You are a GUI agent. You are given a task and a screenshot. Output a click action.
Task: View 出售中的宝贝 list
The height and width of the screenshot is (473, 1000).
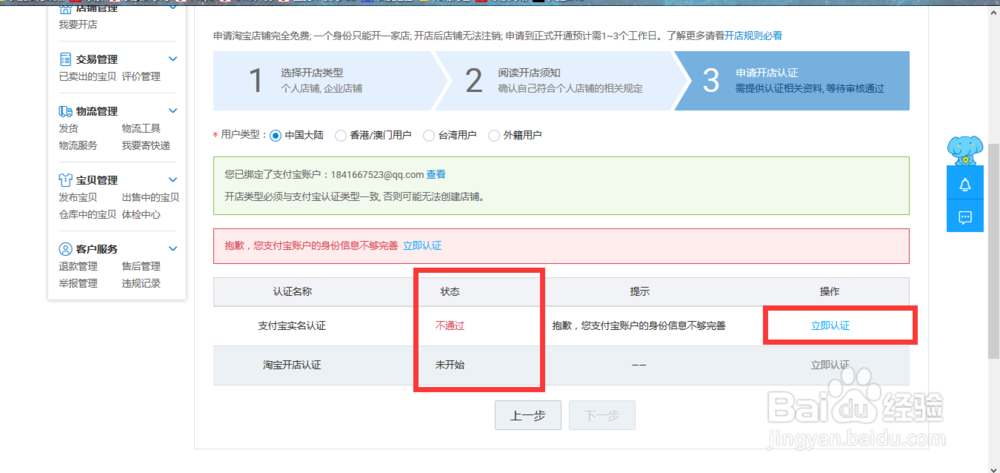[151, 198]
